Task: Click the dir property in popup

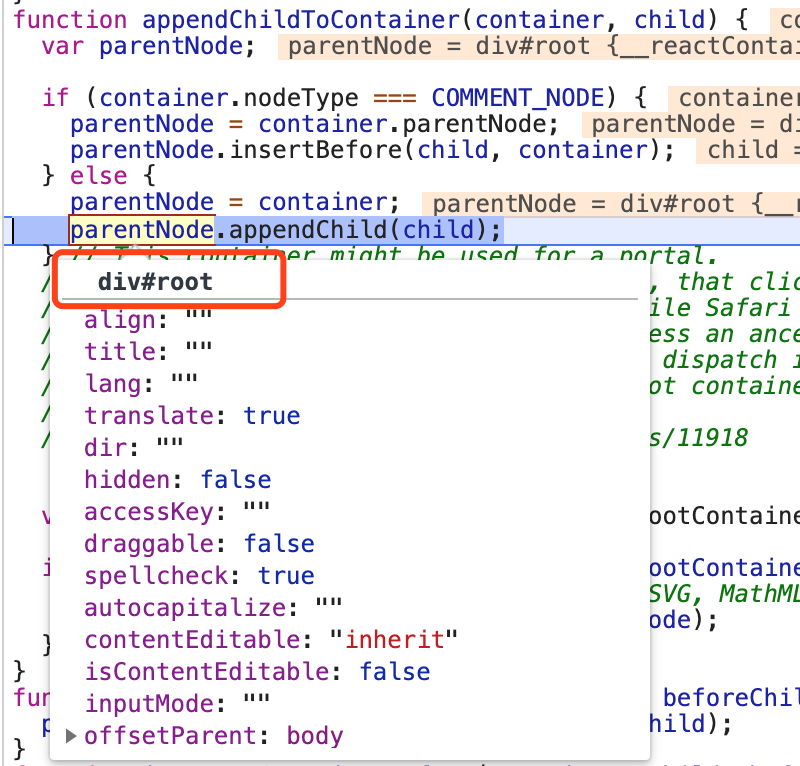Action: pyautogui.click(x=134, y=448)
